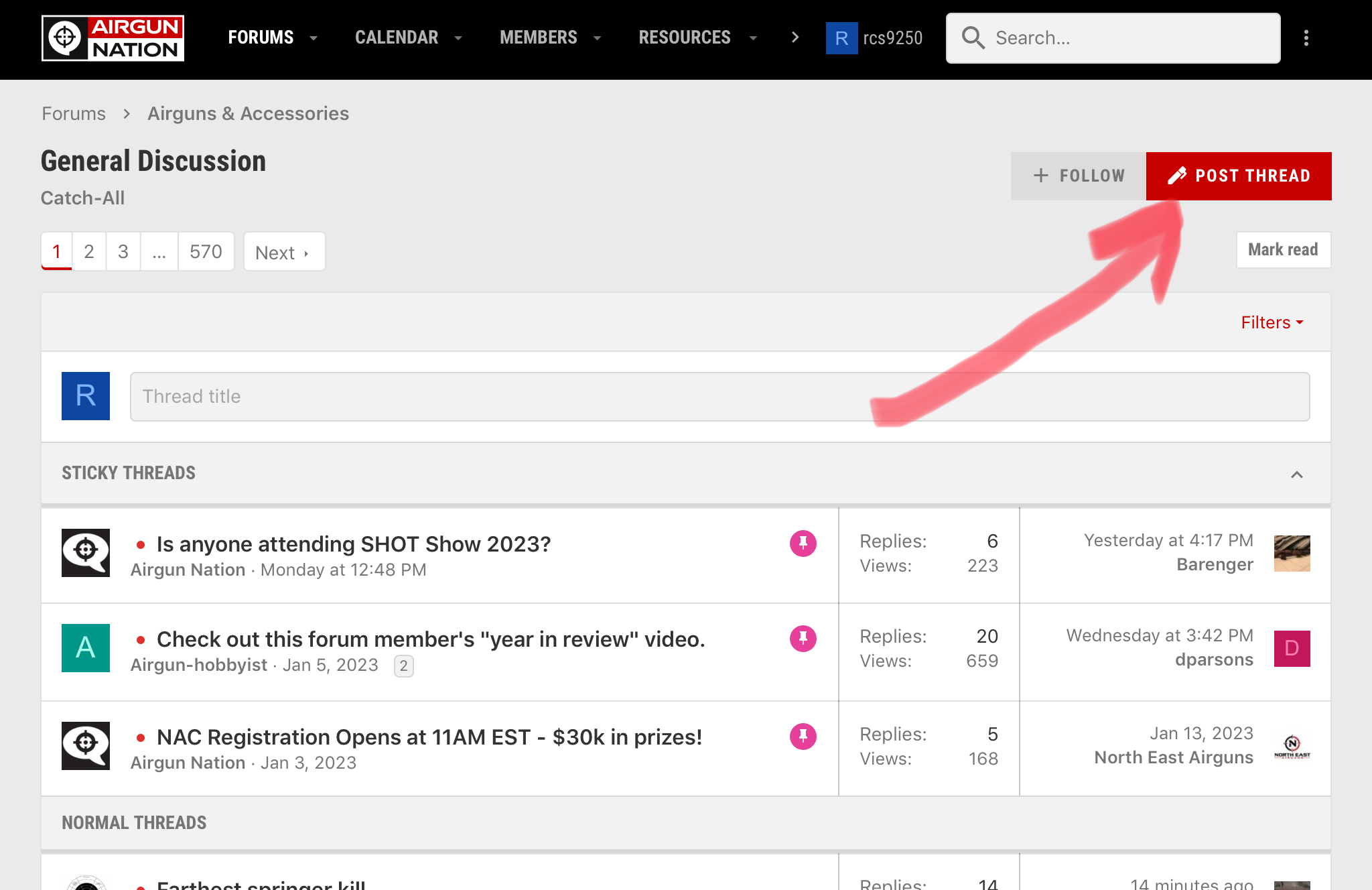This screenshot has height=890, width=1372.
Task: Open the MEMBERS menu
Action: point(539,38)
